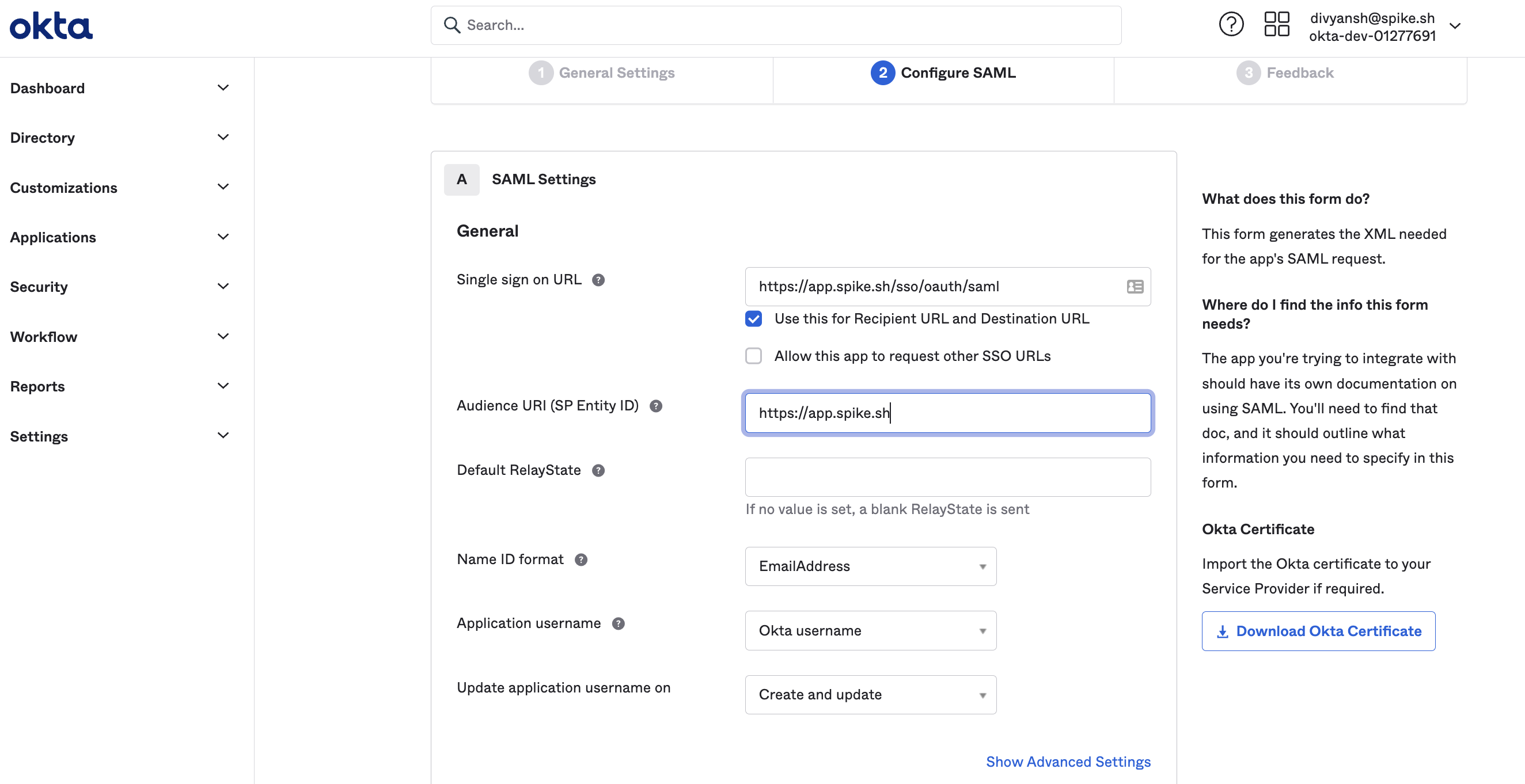1525x784 pixels.
Task: Click the 'SAML Settings' heading text
Action: [x=544, y=179]
